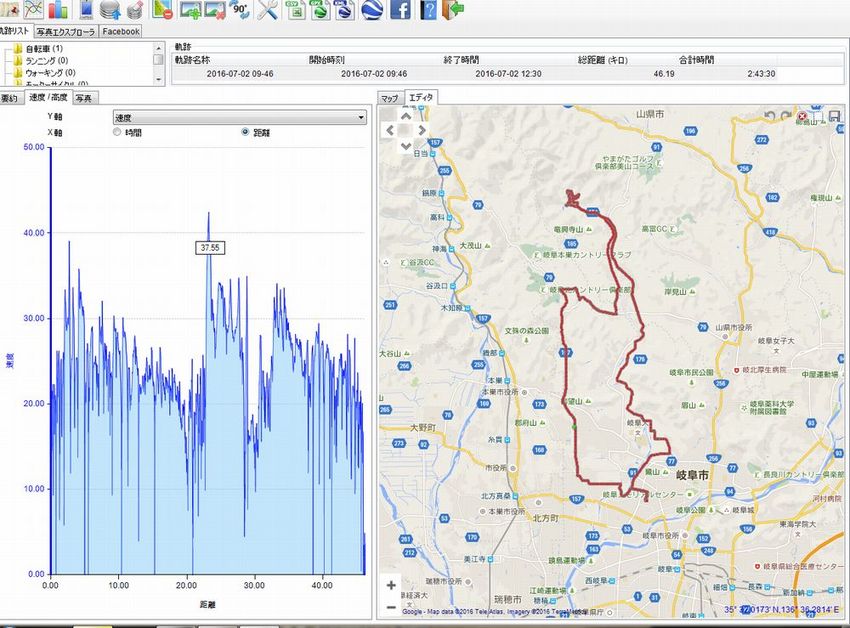This screenshot has width=850, height=628.
Task: Click the 合計時間 column header
Action: (x=696, y=60)
